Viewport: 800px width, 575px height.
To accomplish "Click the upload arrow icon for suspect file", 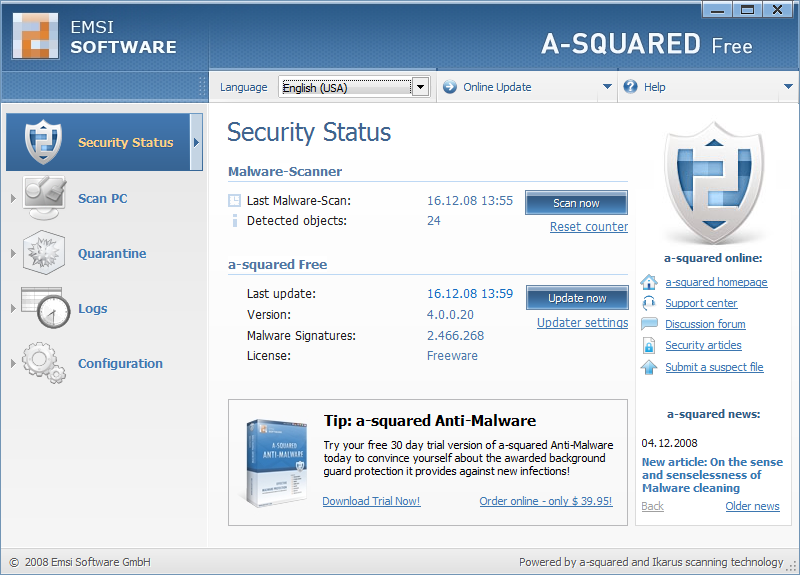I will (649, 367).
